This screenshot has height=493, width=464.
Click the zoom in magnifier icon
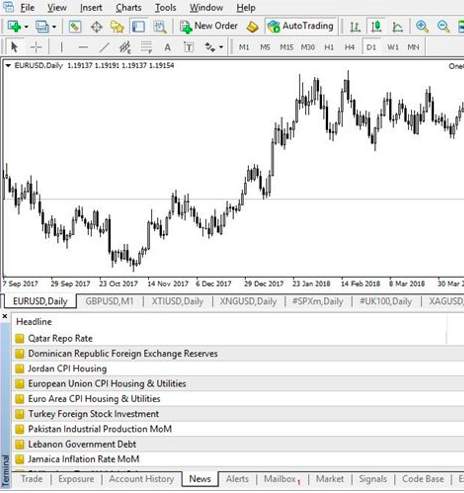click(422, 26)
